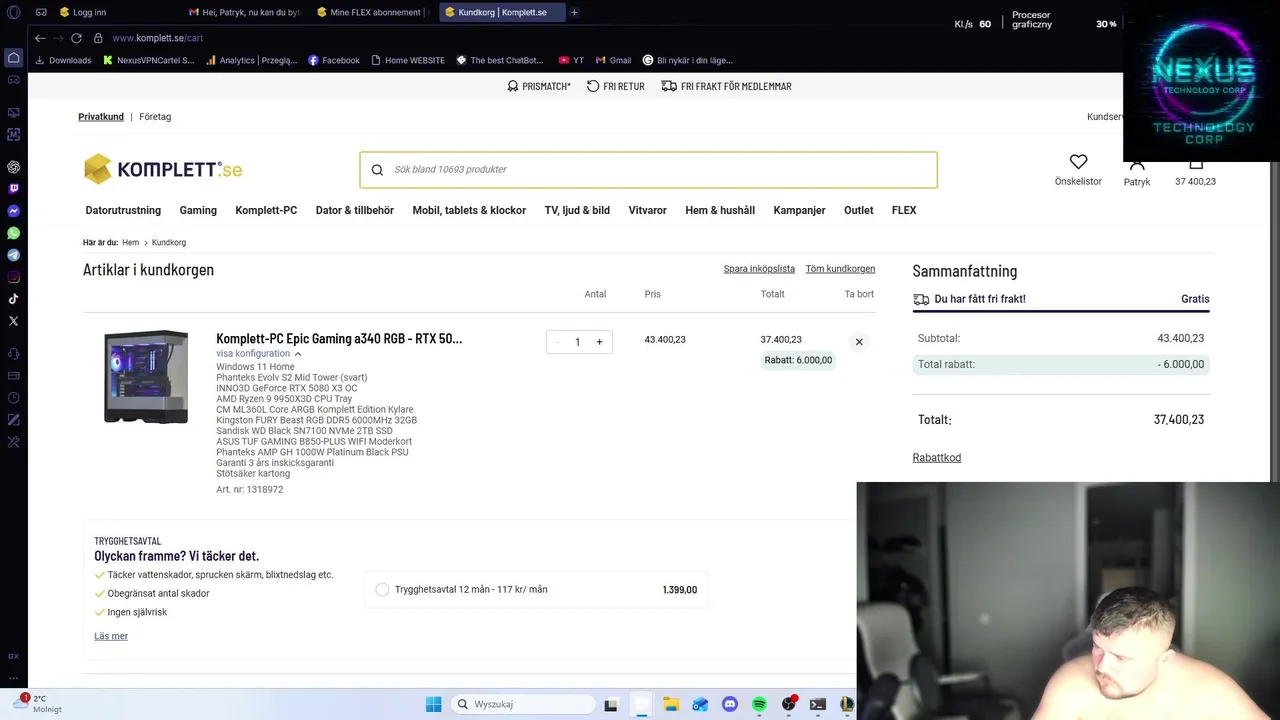Open the Kampanjer menu

[799, 211]
